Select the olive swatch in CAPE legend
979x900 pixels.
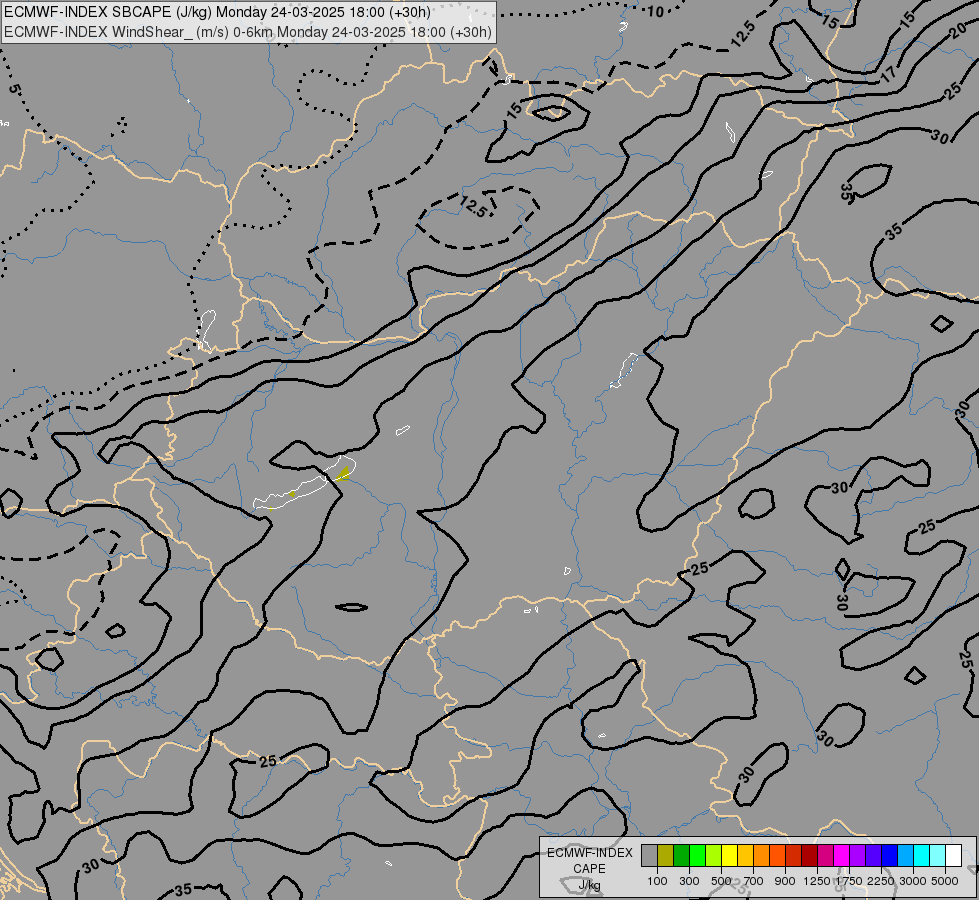pos(666,856)
